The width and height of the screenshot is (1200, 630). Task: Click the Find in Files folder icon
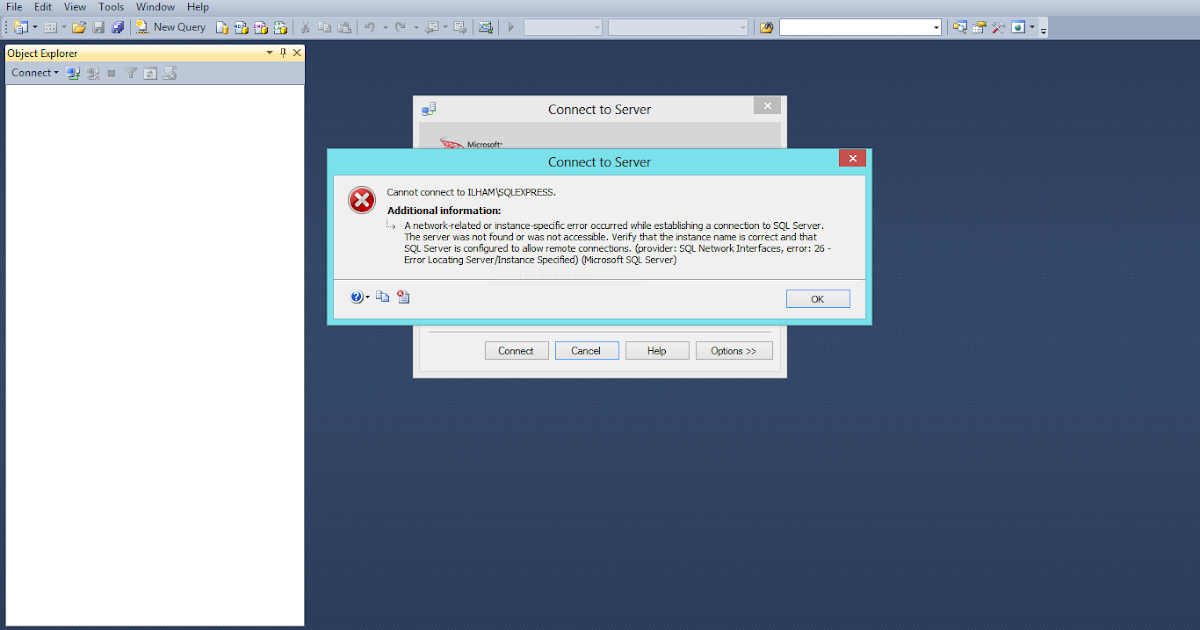click(x=766, y=27)
